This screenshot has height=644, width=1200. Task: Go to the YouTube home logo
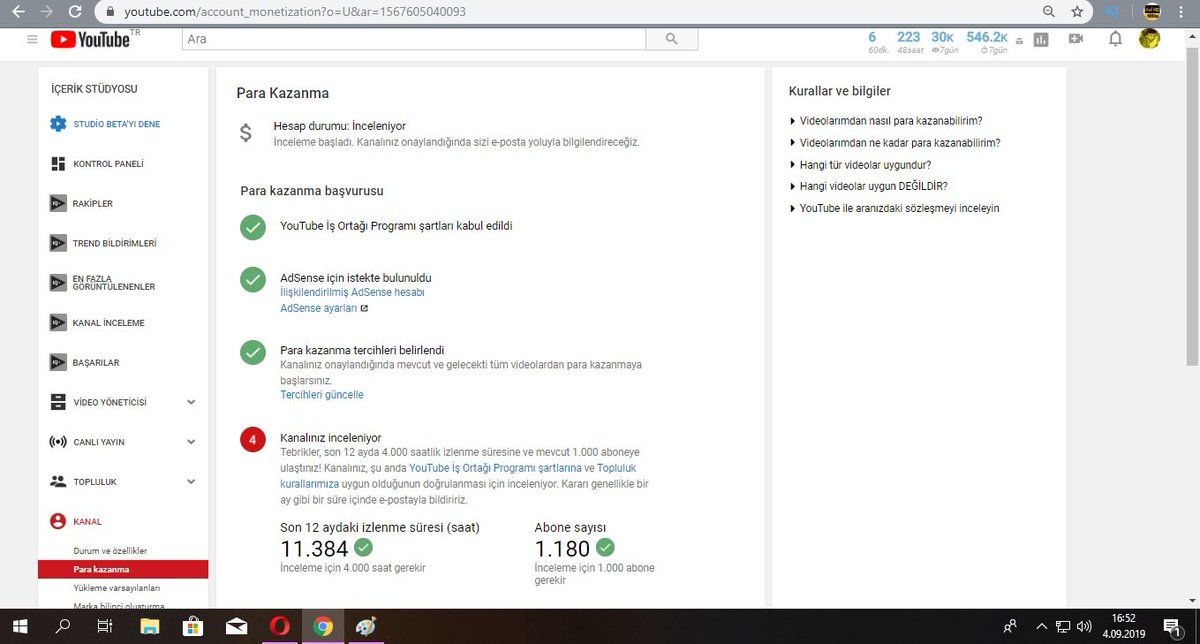[89, 40]
